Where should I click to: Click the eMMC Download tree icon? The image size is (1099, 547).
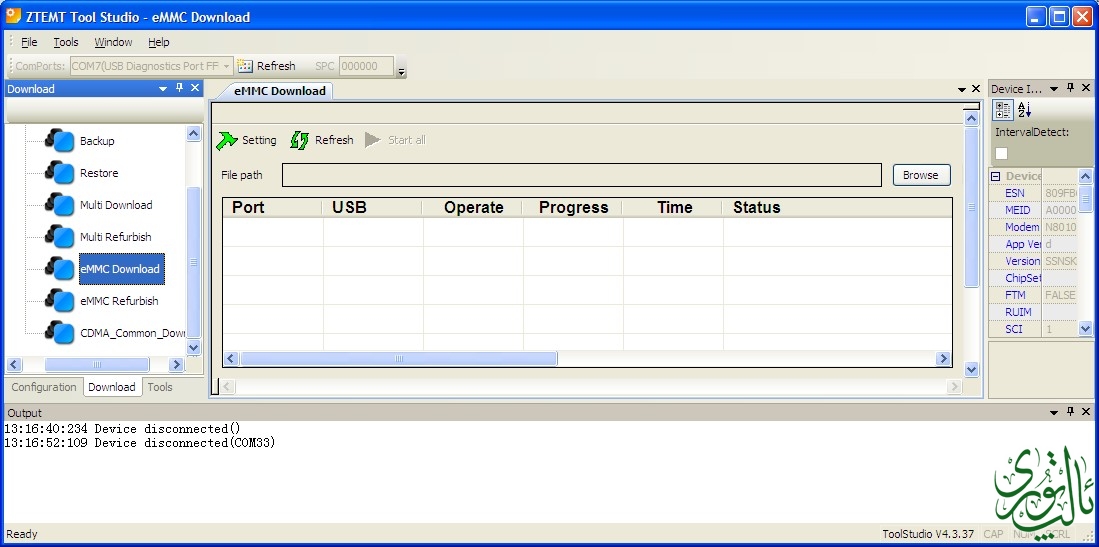[60, 269]
